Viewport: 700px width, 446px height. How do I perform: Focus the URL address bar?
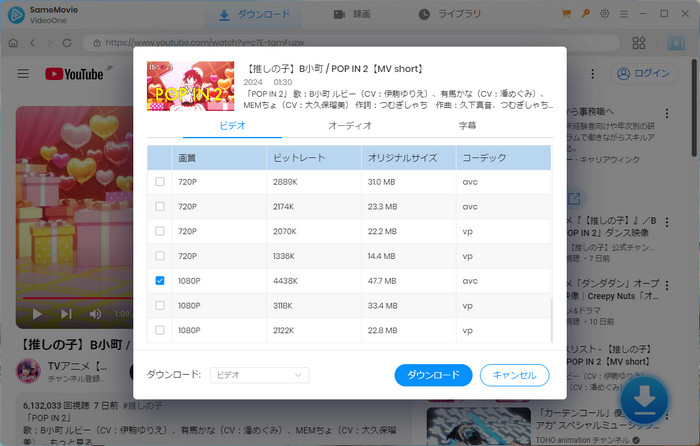point(351,43)
